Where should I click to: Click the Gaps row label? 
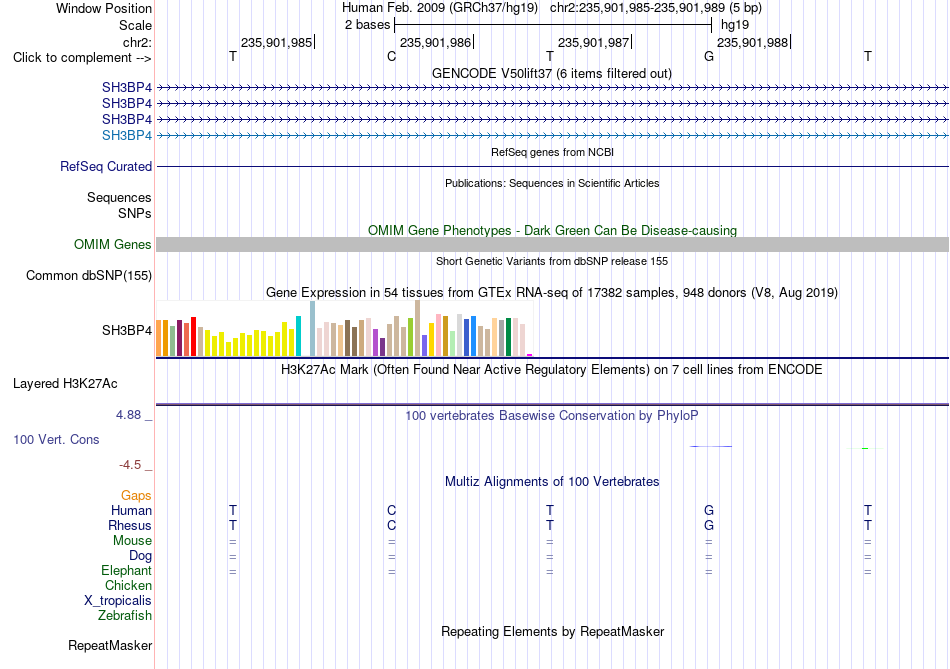[136, 496]
